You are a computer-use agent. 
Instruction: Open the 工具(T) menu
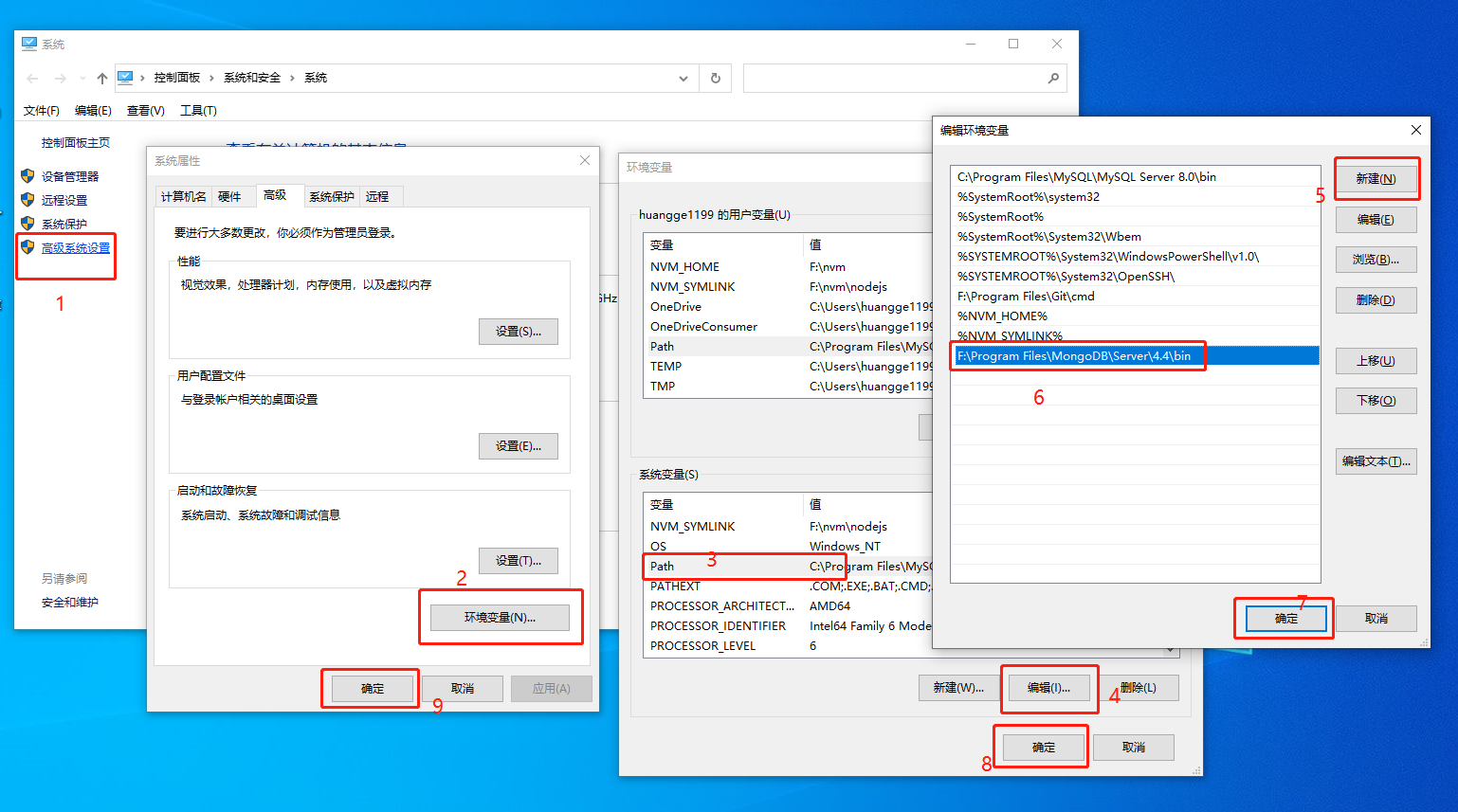click(199, 111)
